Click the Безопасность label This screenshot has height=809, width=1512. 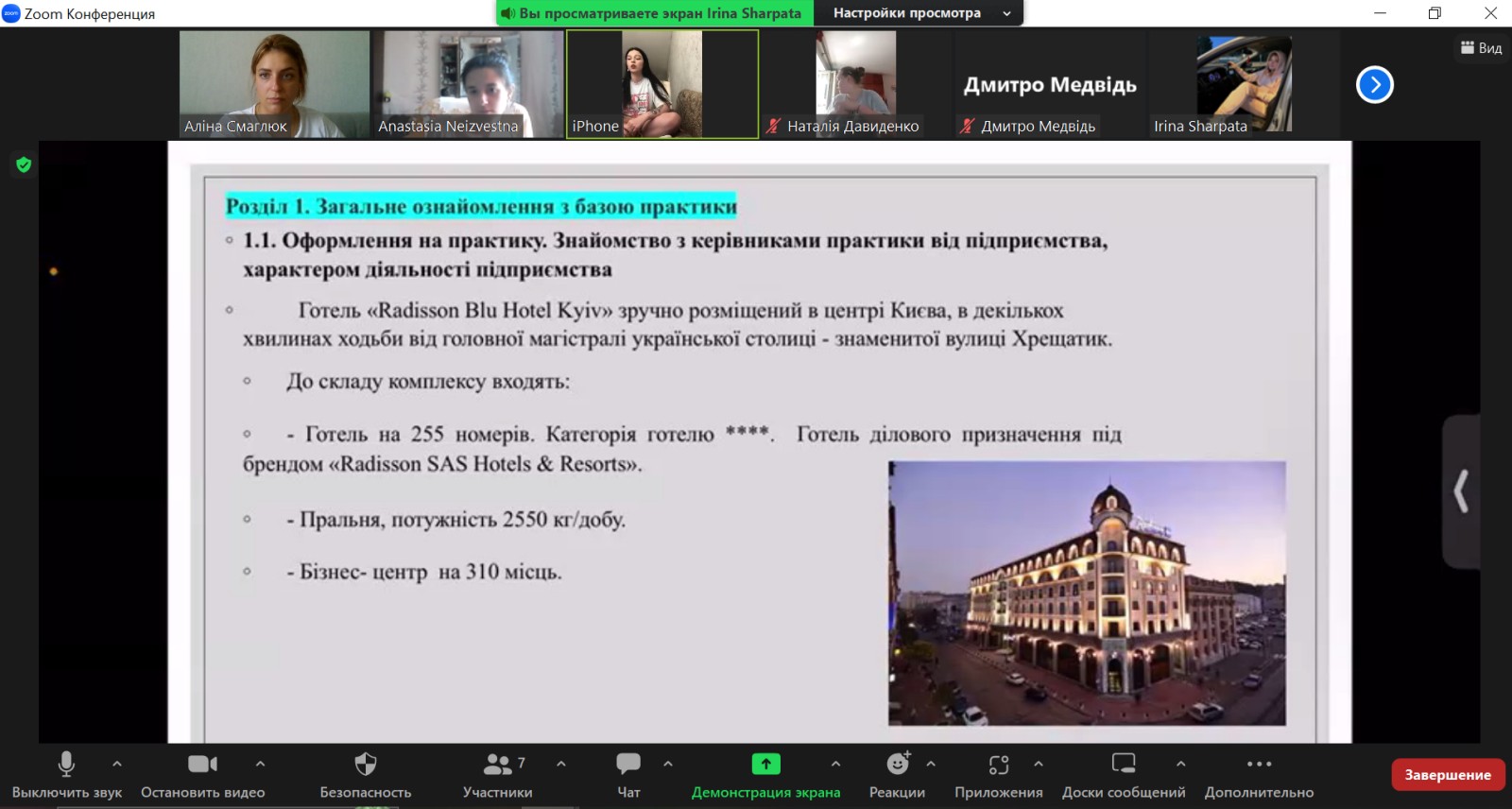click(x=366, y=793)
